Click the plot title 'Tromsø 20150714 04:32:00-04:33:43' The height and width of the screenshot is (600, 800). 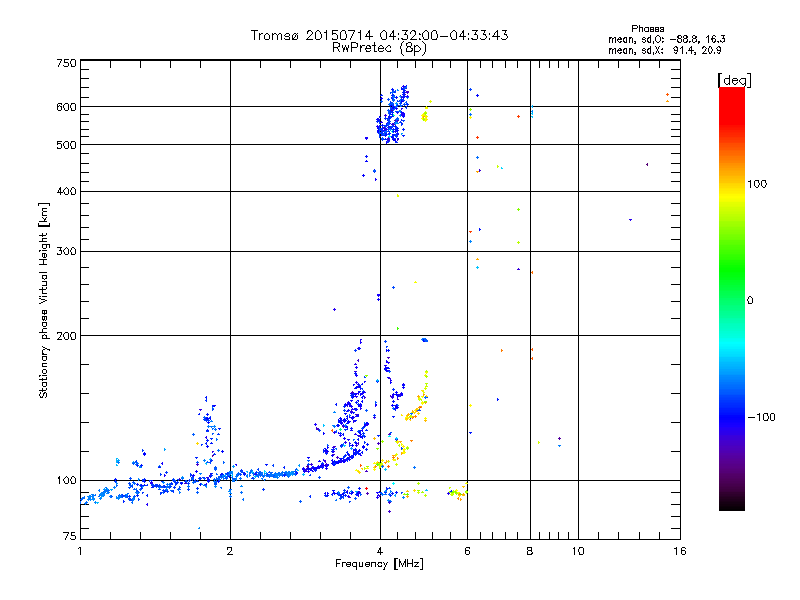tap(379, 35)
